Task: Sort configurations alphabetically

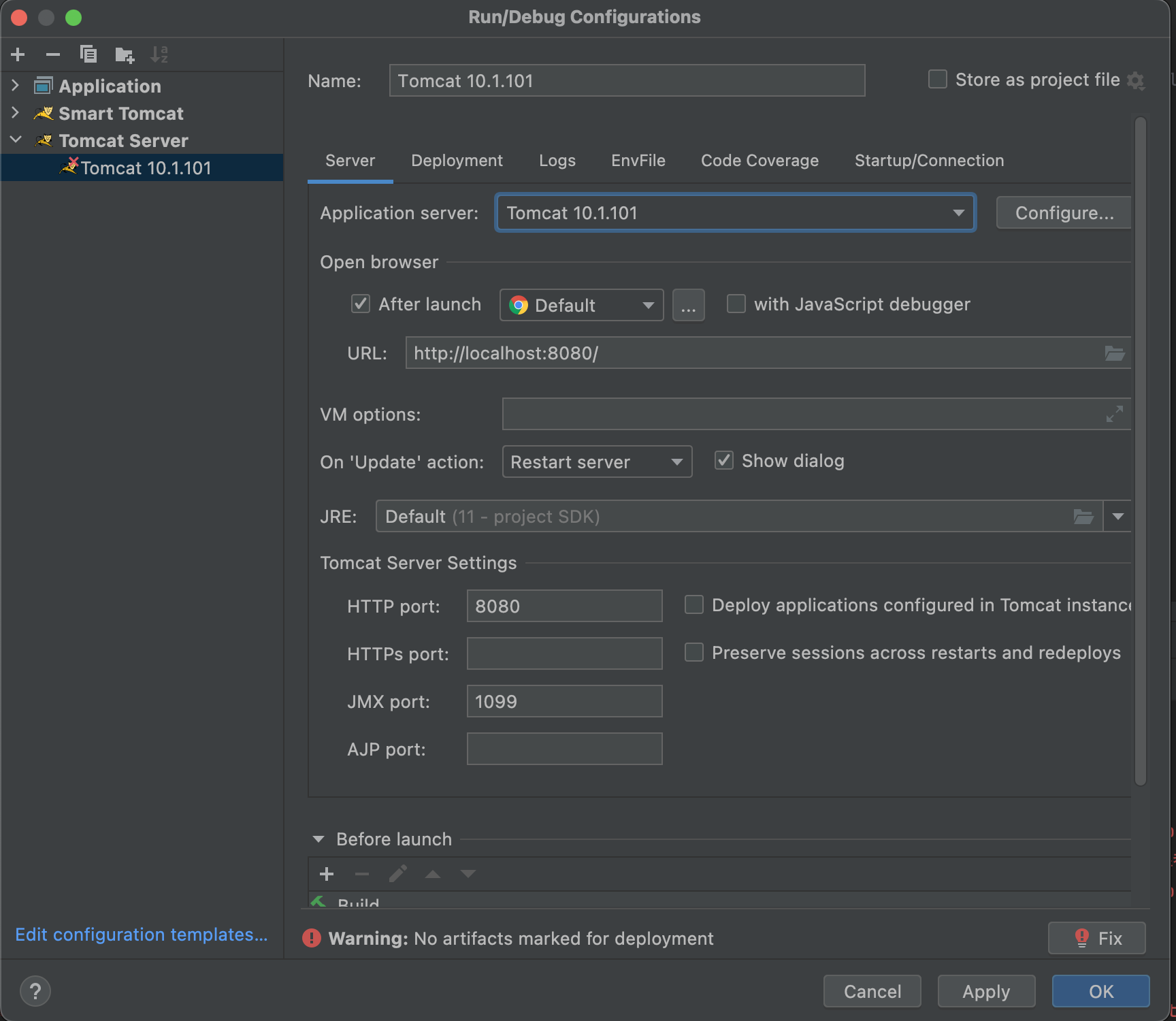Action: [159, 54]
